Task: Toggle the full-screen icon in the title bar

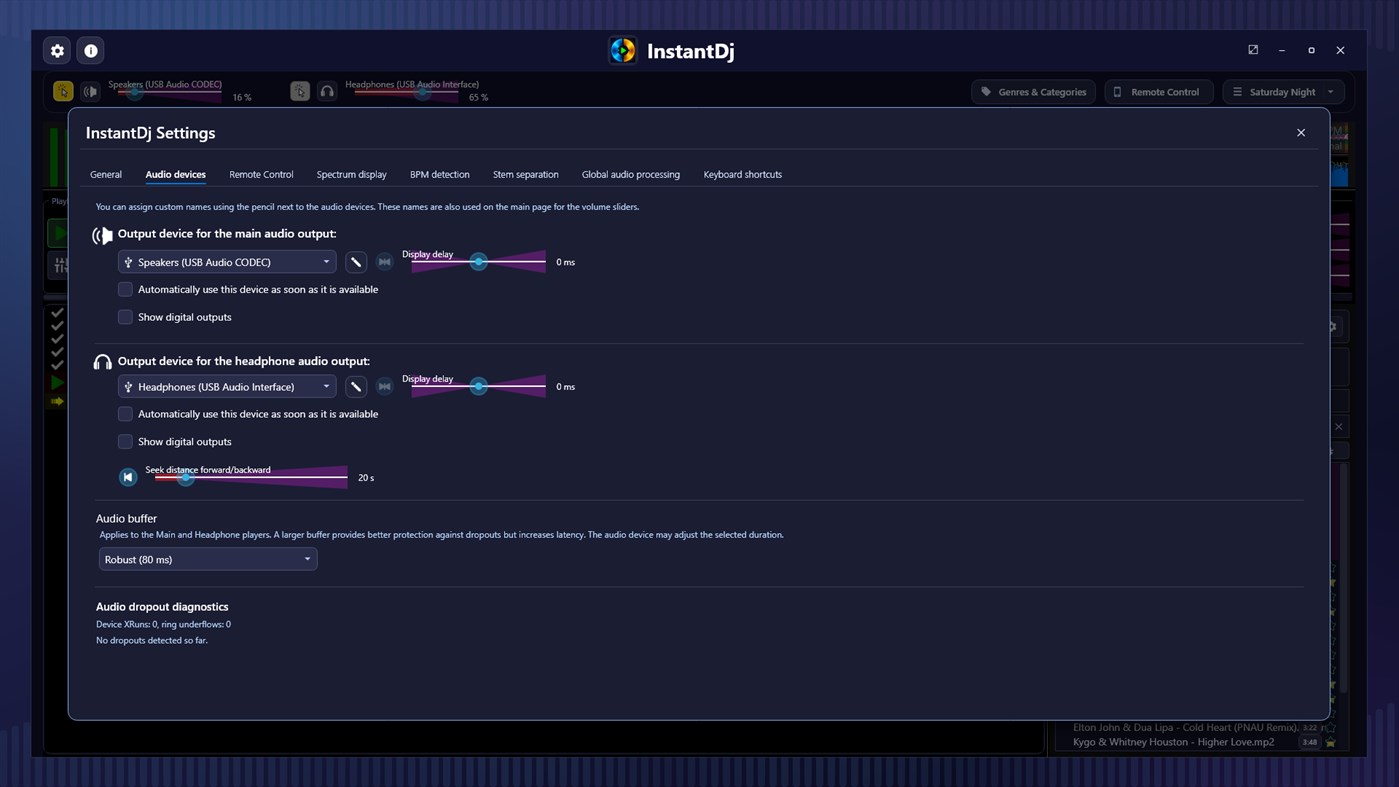Action: pyautogui.click(x=1253, y=50)
